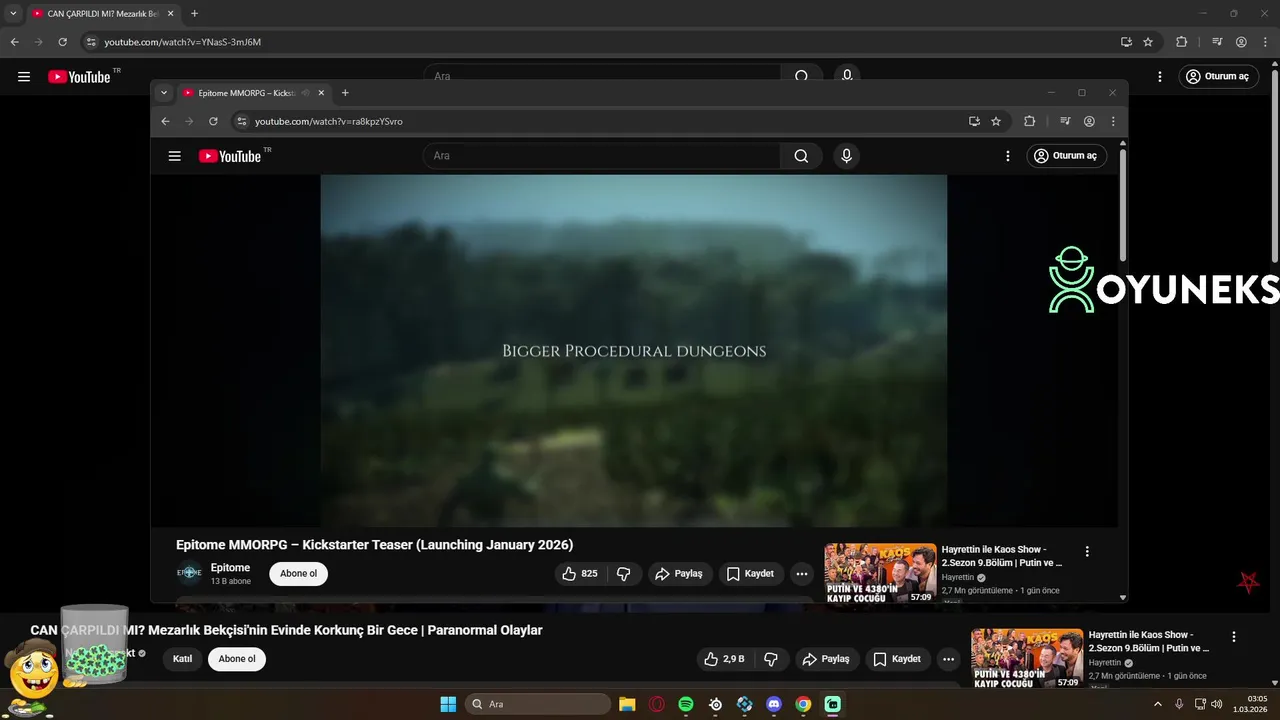Open the Epitome channel avatar

click(189, 573)
